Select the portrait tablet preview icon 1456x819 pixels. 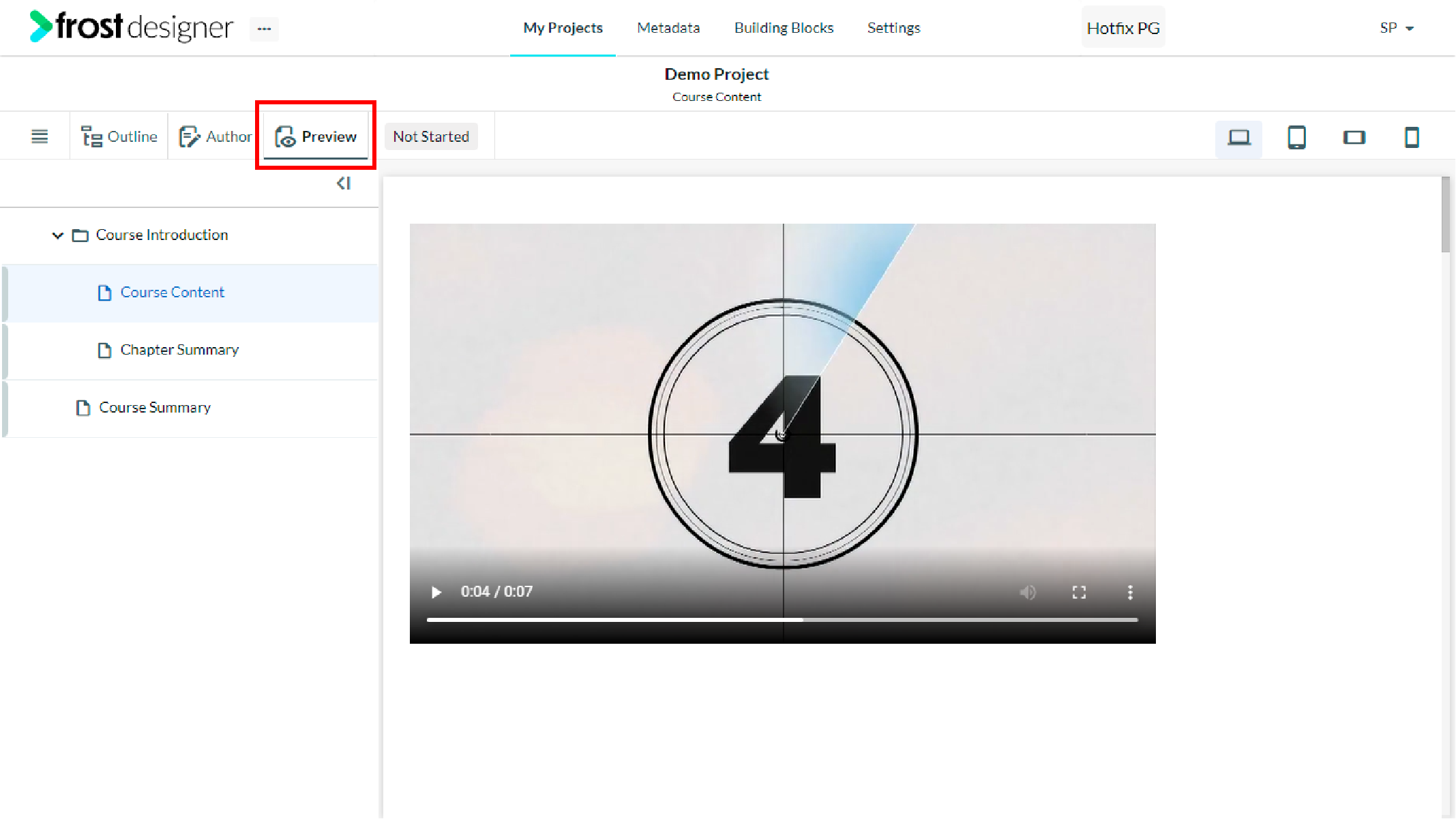point(1296,138)
